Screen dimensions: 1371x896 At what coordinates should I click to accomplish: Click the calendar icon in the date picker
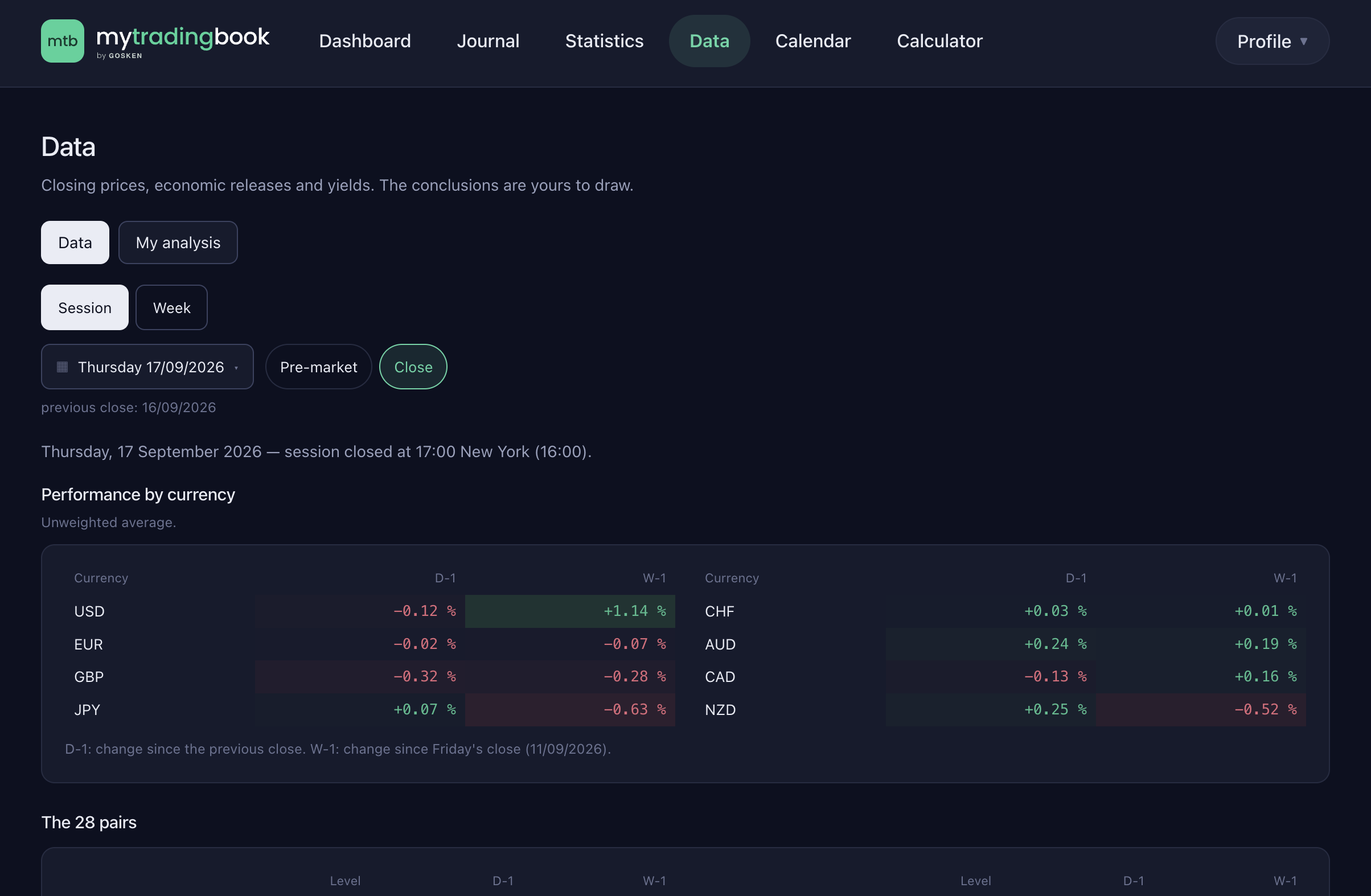pyautogui.click(x=62, y=367)
